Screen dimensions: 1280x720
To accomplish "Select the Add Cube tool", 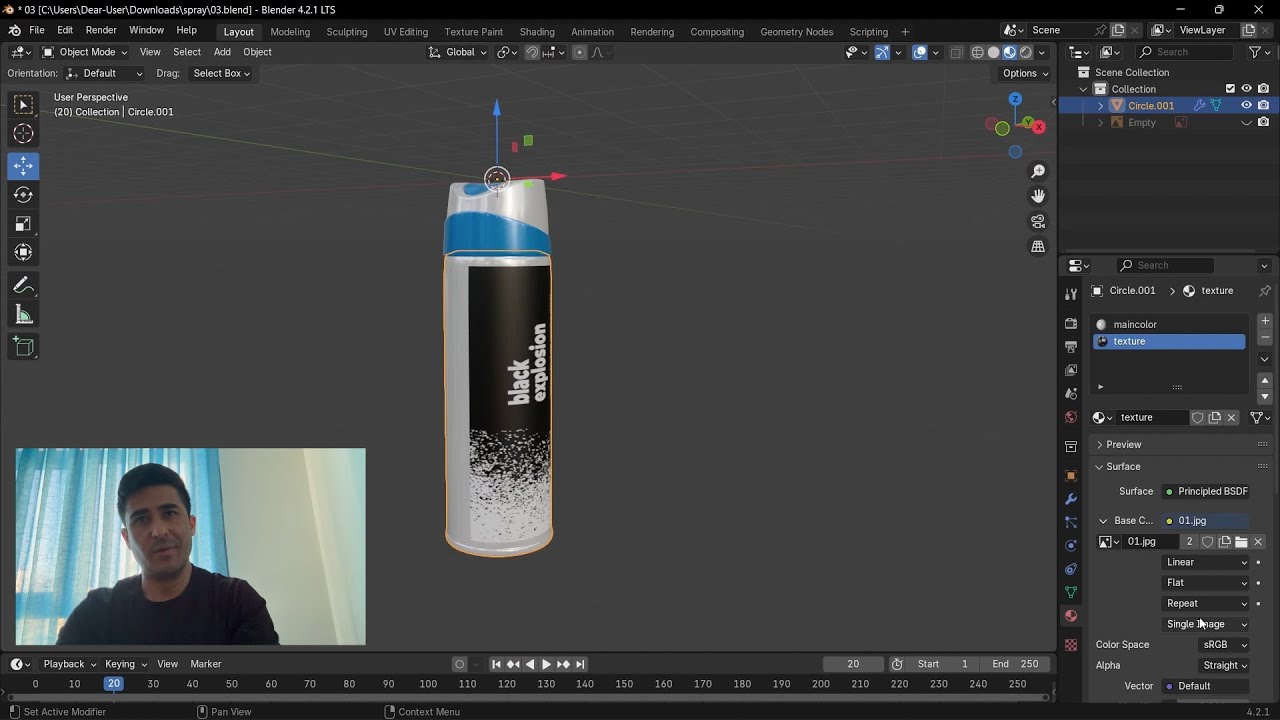I will [x=23, y=347].
